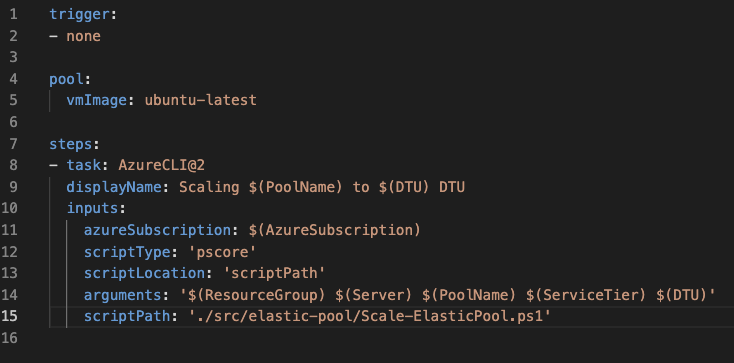
Task: Click the 'azureSubscription' property
Action: point(157,230)
